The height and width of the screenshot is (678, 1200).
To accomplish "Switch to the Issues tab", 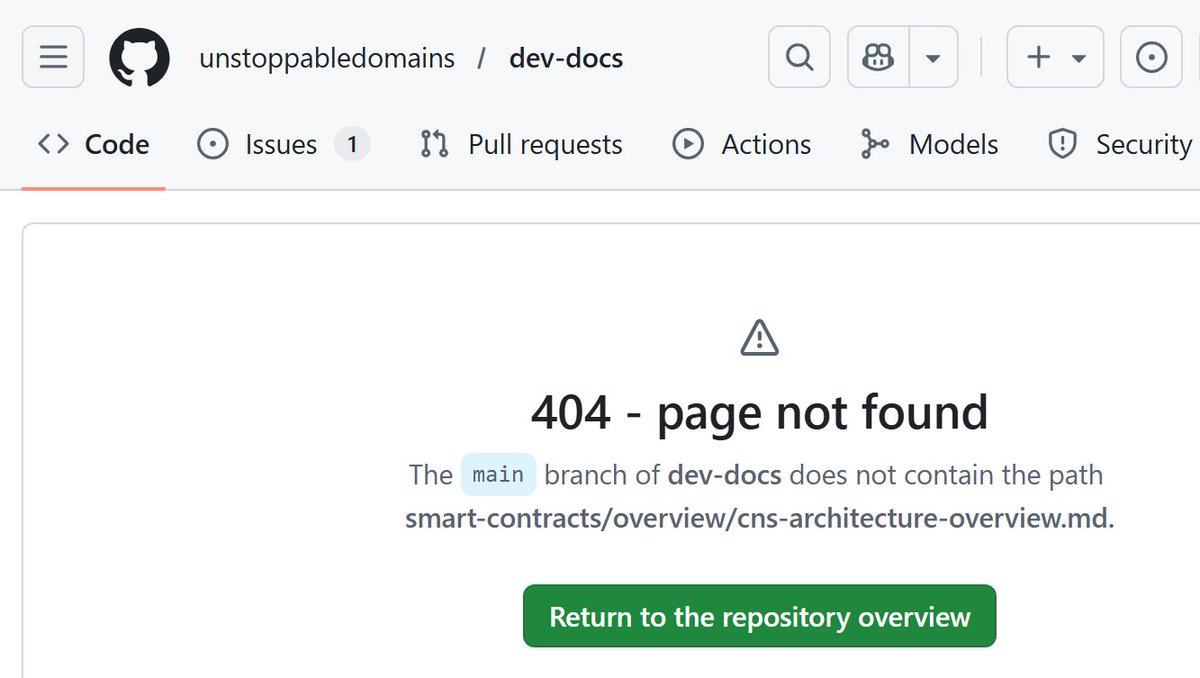I will [x=283, y=145].
